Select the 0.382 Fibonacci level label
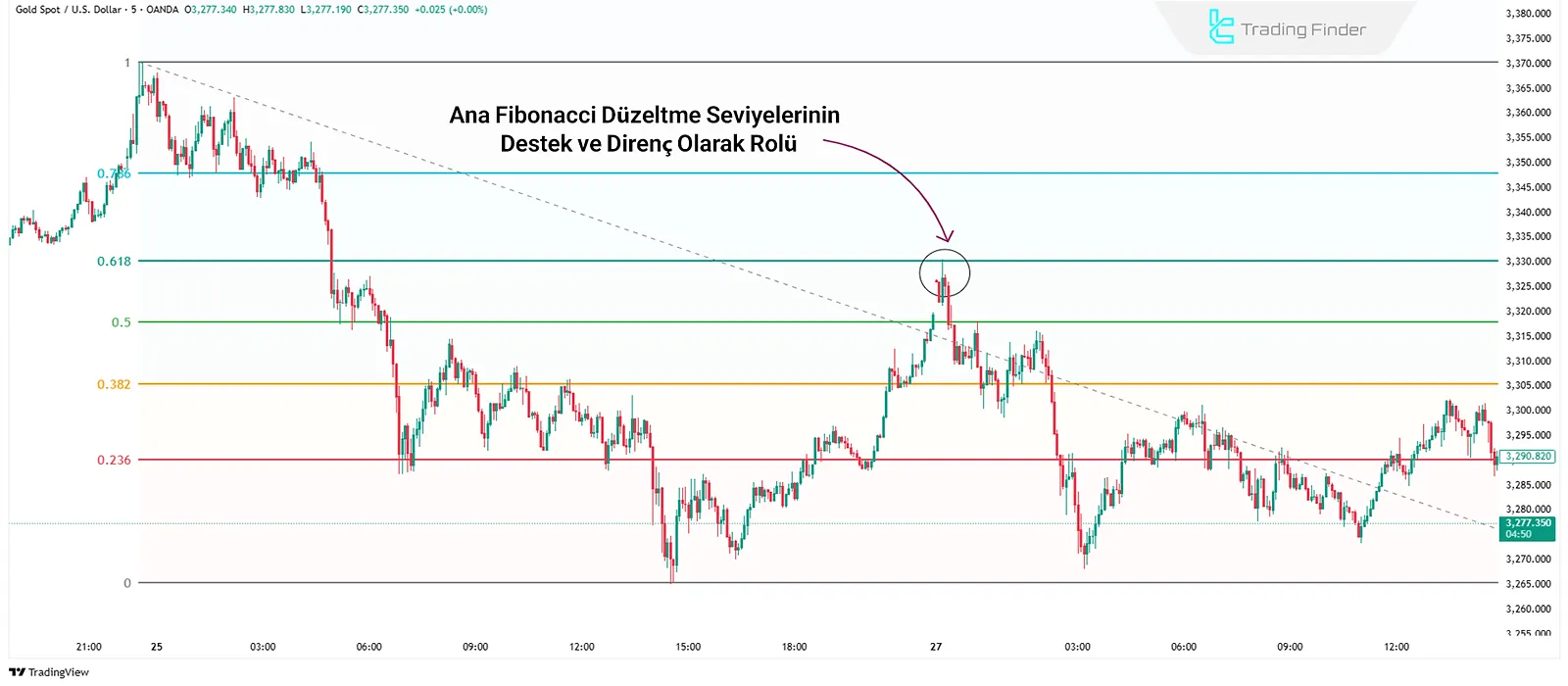 (x=114, y=384)
